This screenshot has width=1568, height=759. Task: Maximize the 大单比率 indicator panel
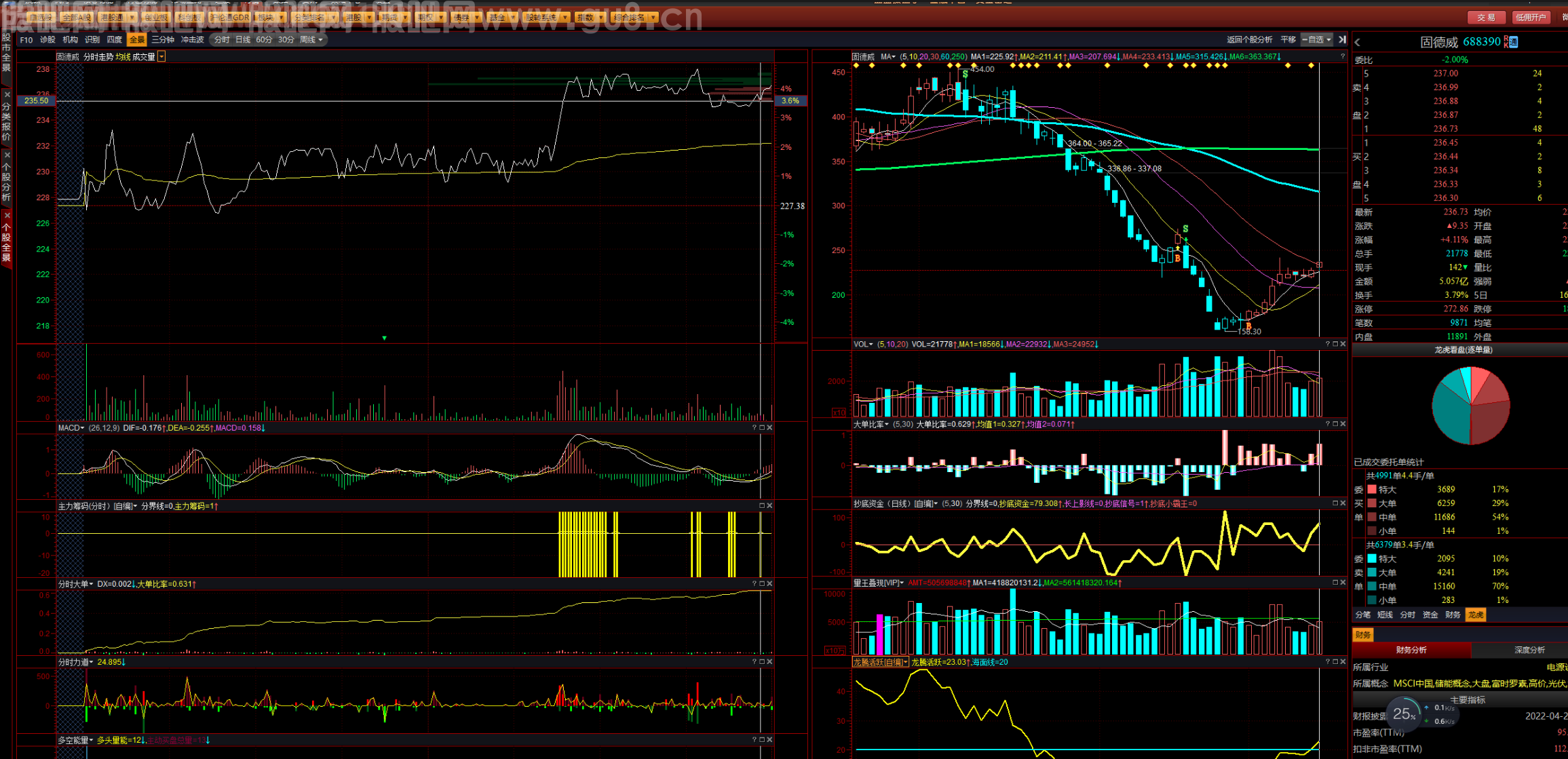tap(1335, 424)
